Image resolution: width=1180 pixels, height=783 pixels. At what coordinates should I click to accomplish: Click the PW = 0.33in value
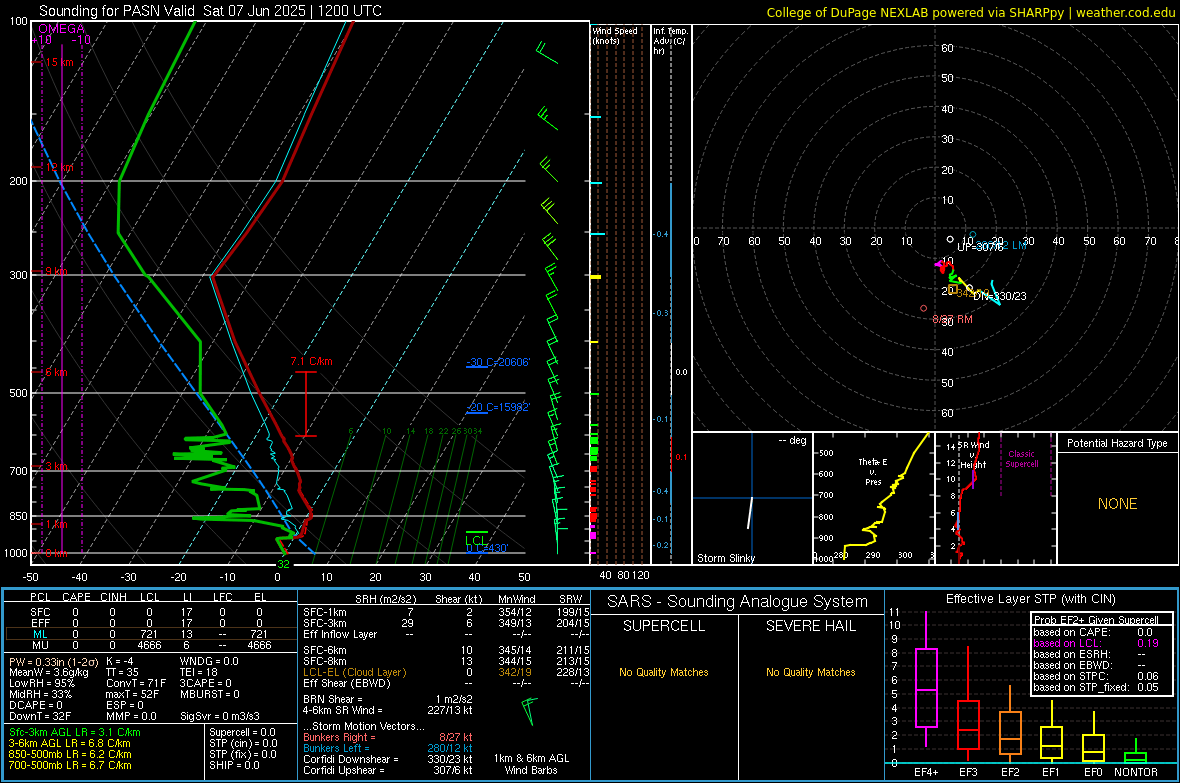(x=51, y=661)
